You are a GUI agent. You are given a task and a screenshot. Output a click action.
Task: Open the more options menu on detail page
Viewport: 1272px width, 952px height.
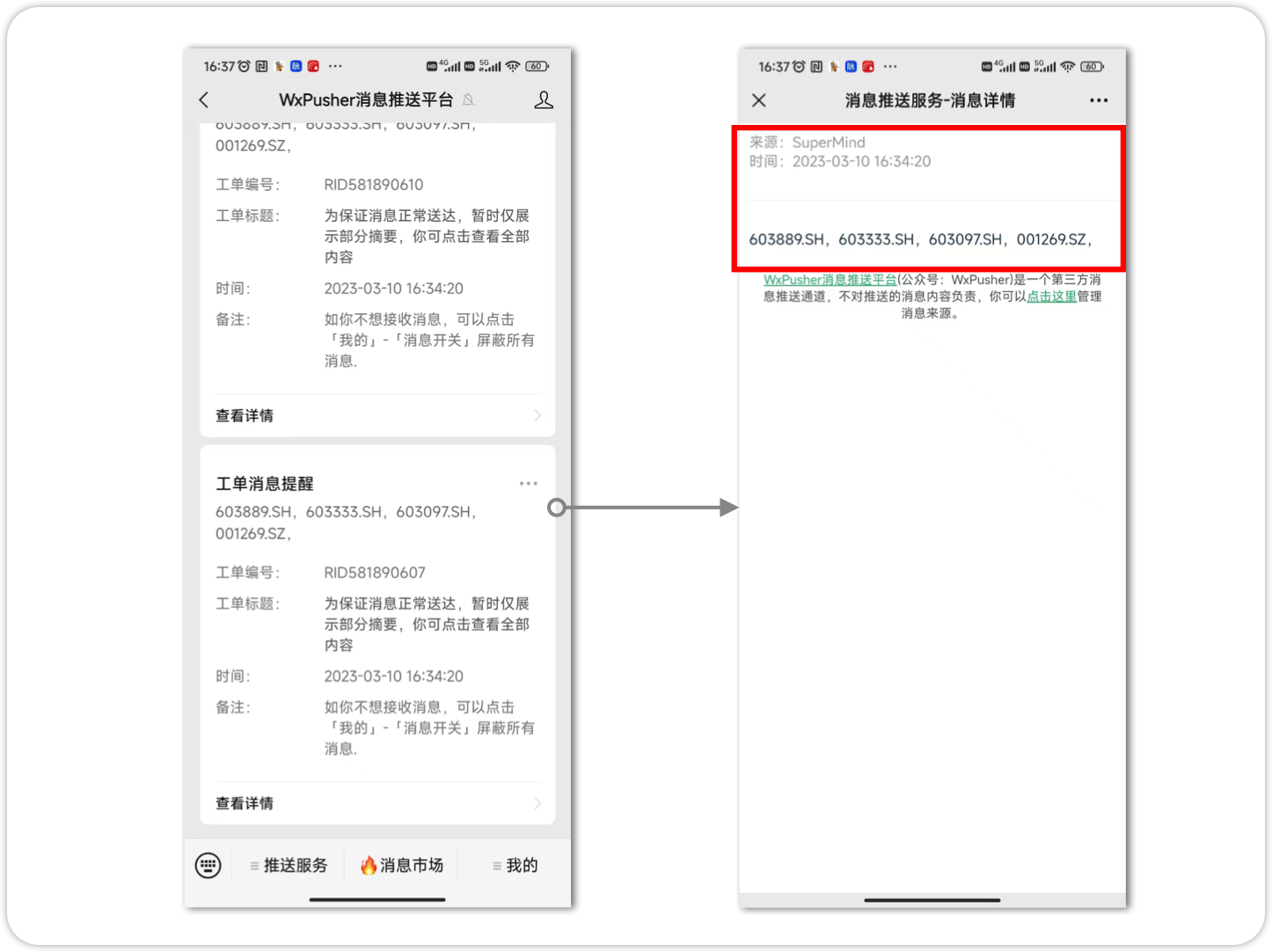(1099, 100)
